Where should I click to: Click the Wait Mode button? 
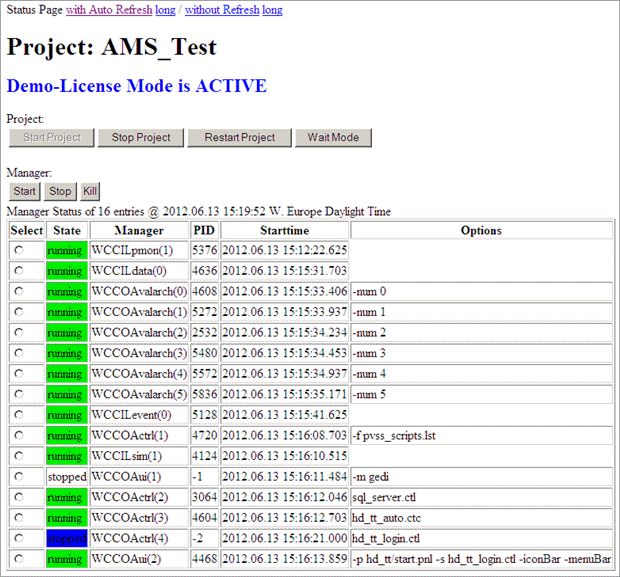(x=333, y=137)
